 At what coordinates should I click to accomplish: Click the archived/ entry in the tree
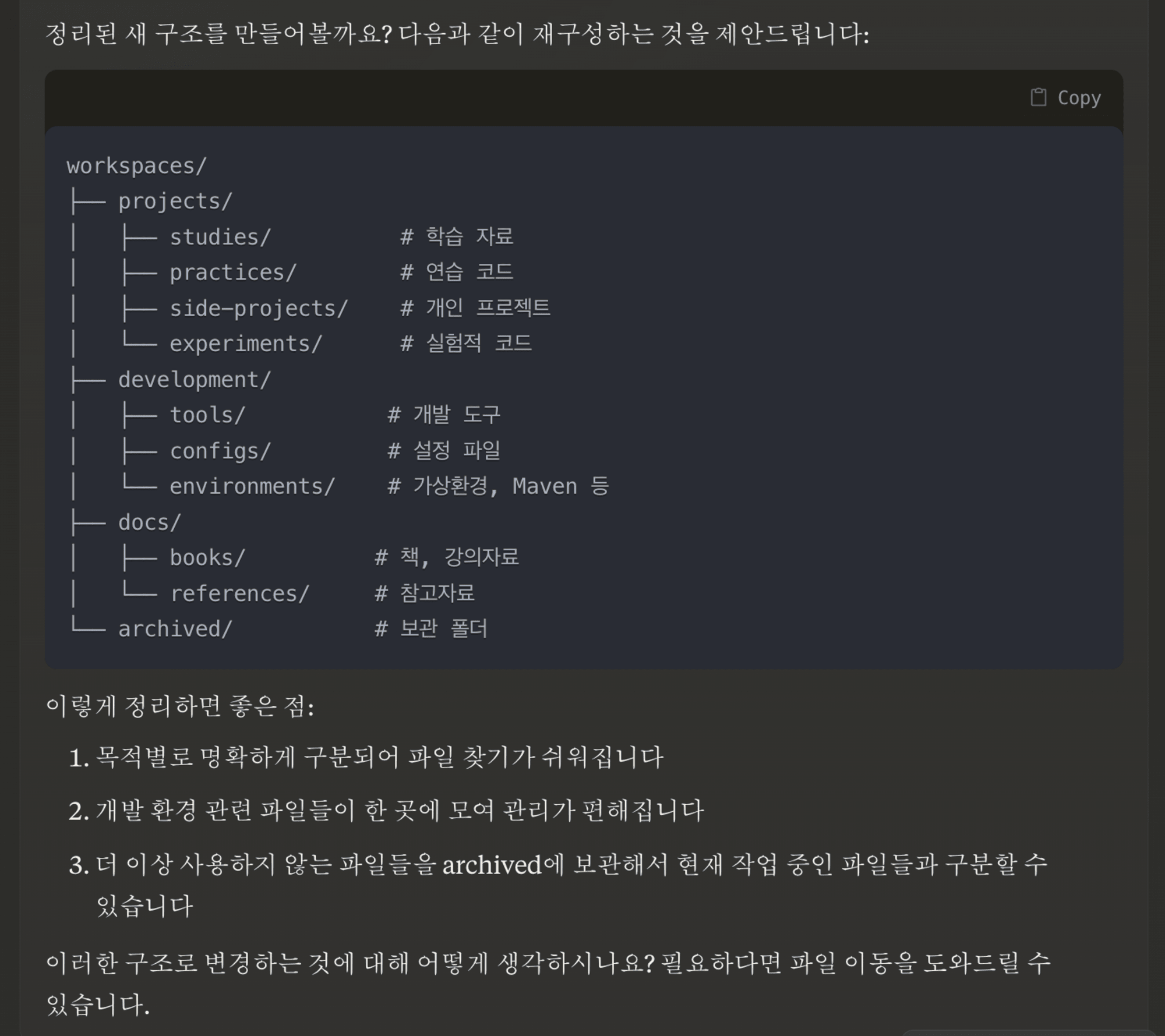(175, 629)
